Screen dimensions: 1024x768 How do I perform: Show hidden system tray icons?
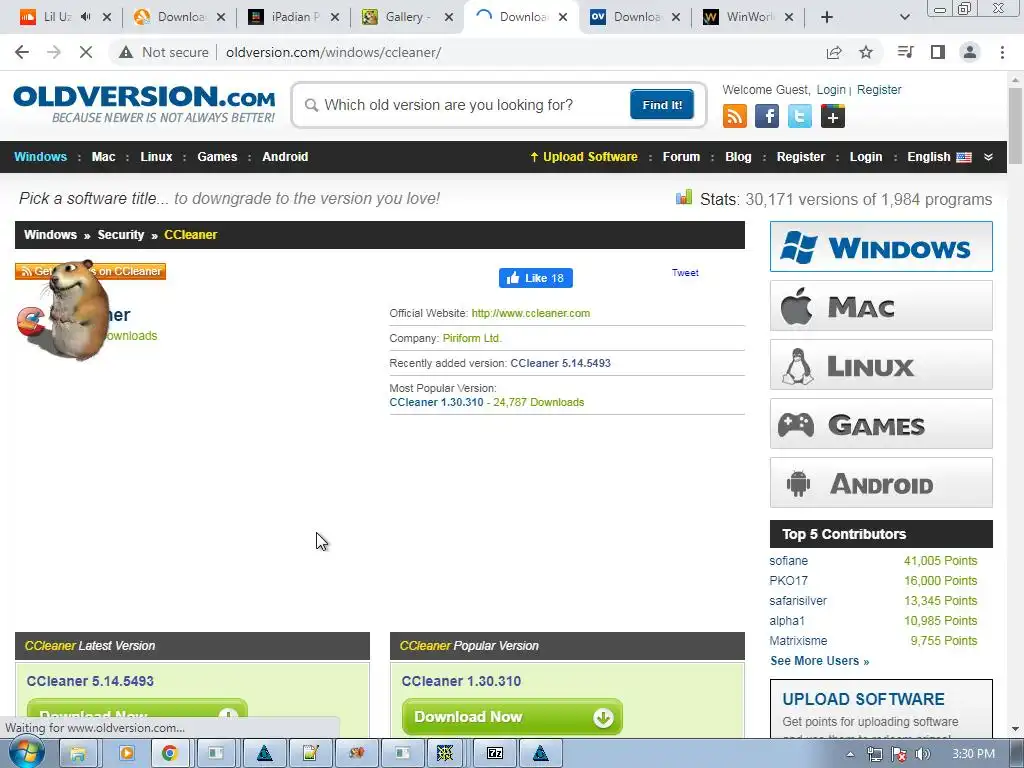tap(850, 754)
